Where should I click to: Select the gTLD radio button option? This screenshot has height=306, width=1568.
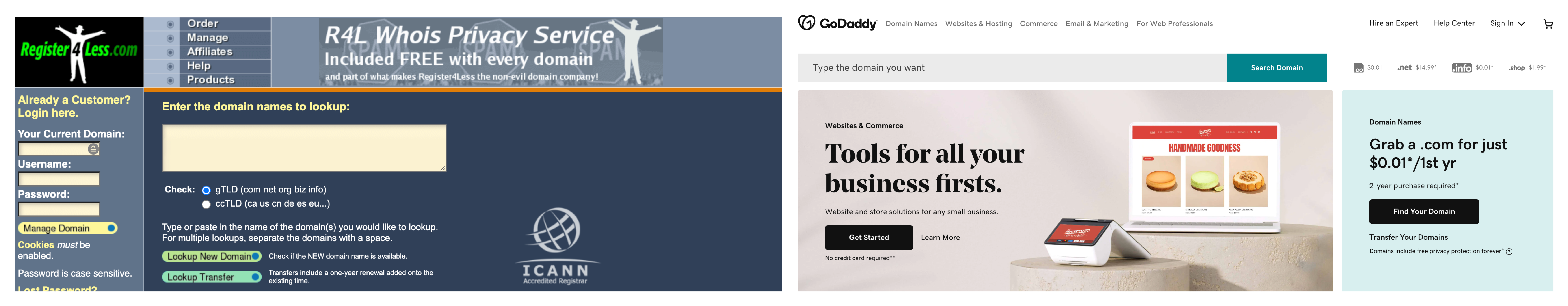click(204, 189)
